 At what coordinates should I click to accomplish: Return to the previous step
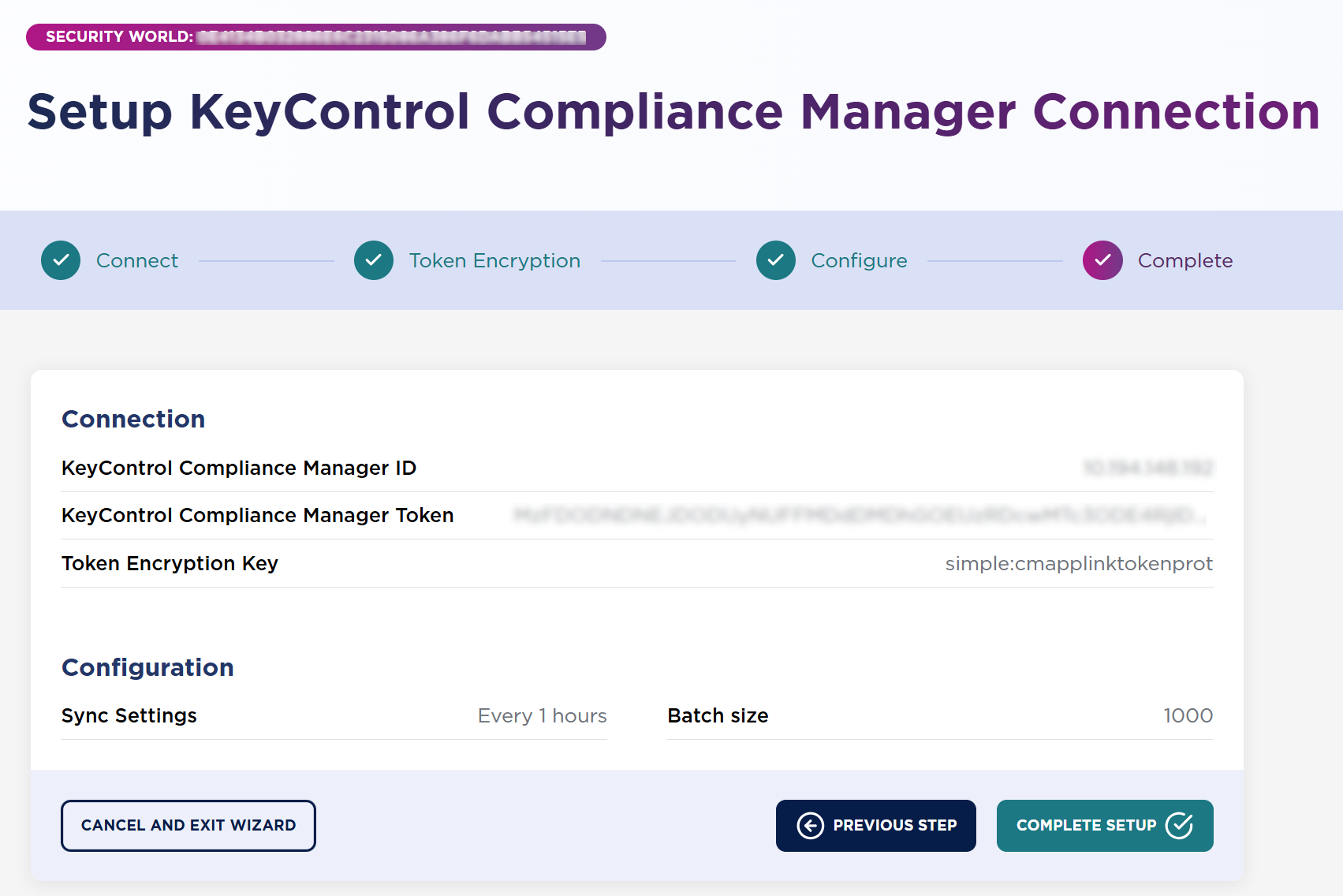[x=876, y=826]
